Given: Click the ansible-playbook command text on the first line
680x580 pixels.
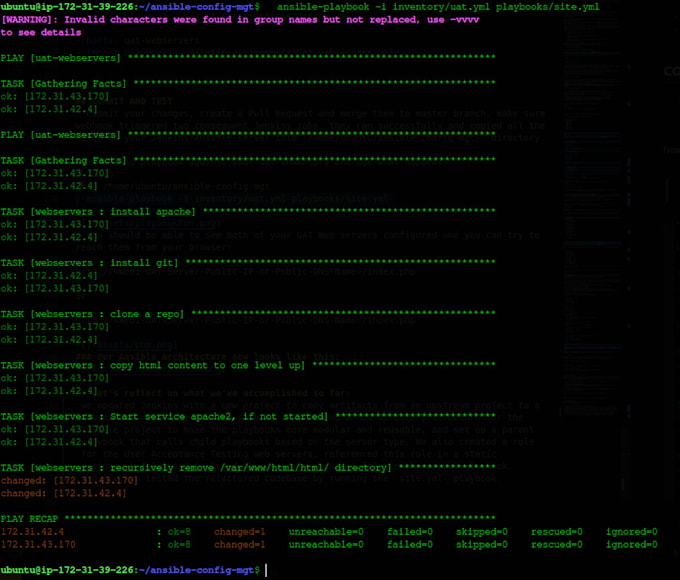Looking at the screenshot, I should tap(438, 7).
